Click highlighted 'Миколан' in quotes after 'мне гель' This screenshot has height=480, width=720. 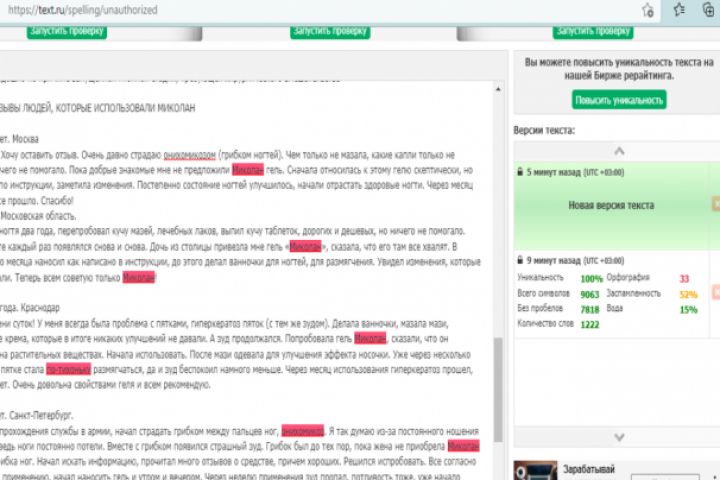point(305,247)
